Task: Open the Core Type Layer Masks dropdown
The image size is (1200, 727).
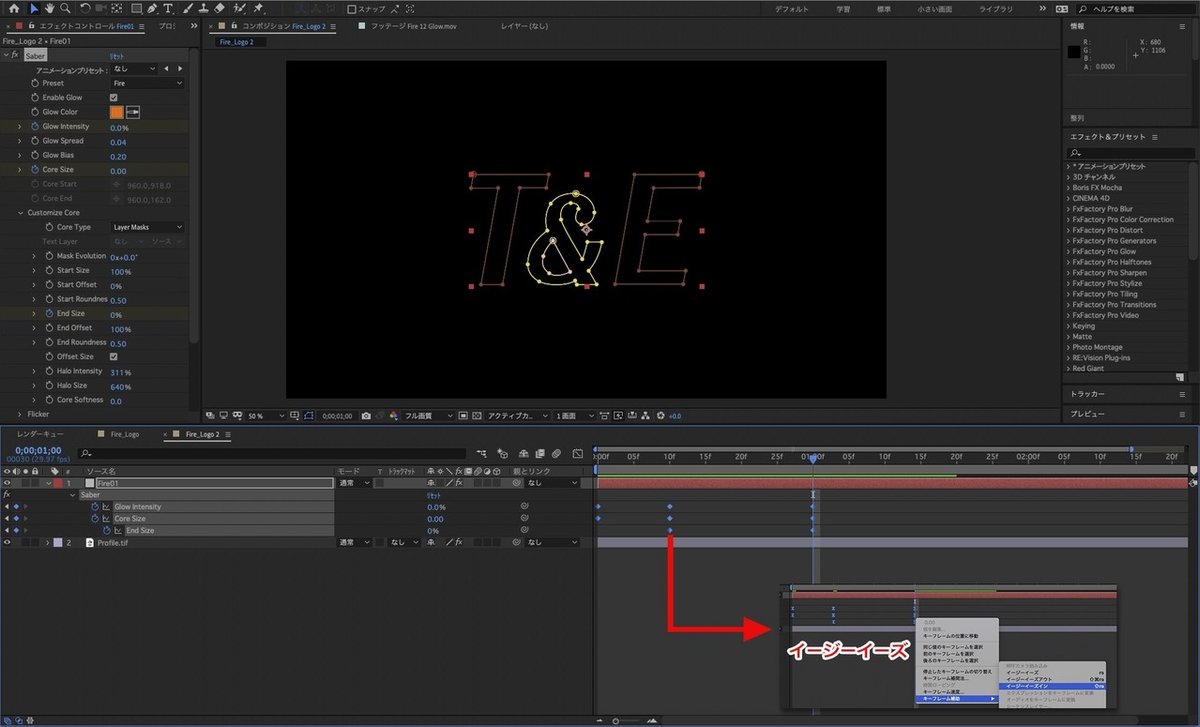Action: [x=146, y=228]
